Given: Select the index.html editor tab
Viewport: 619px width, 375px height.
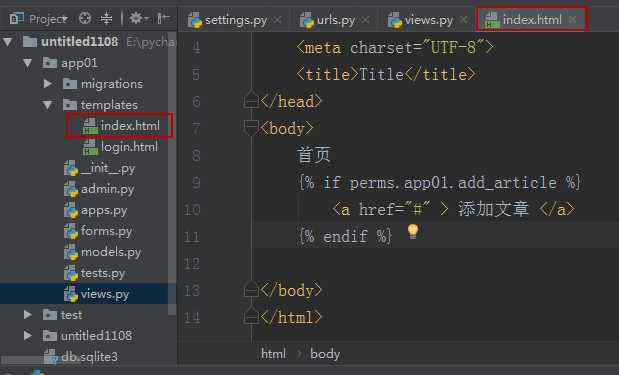Looking at the screenshot, I should click(532, 19).
